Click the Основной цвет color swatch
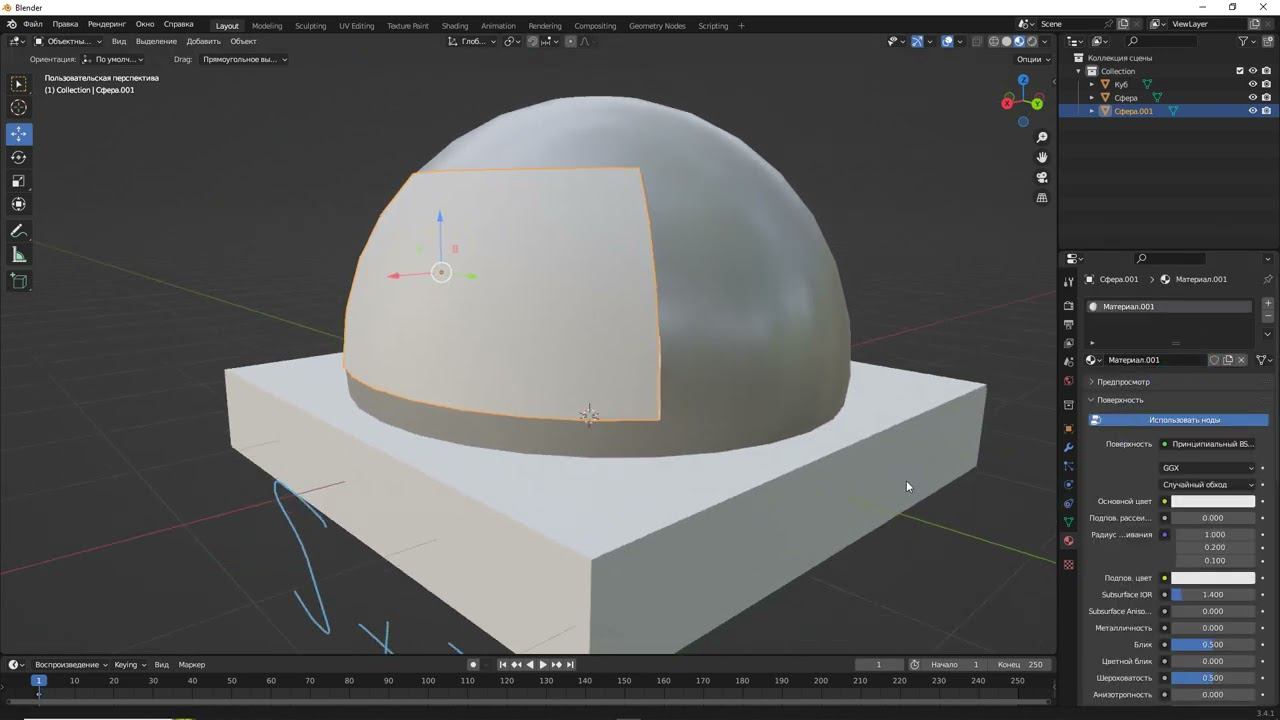The image size is (1280, 720). coord(1212,502)
